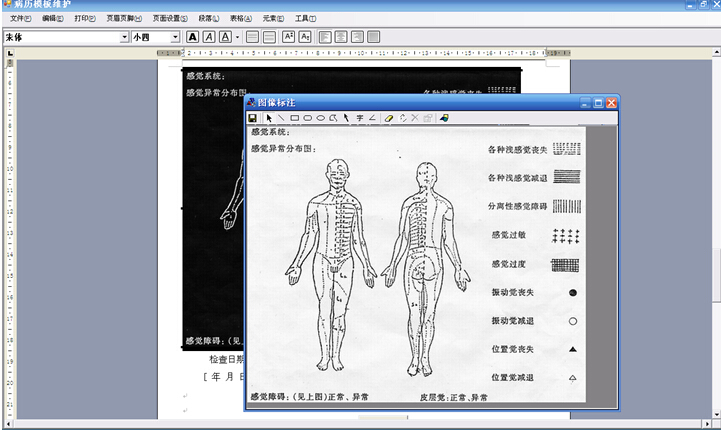This screenshot has width=721, height=430.
Task: Align text right
Action: [x=357, y=37]
